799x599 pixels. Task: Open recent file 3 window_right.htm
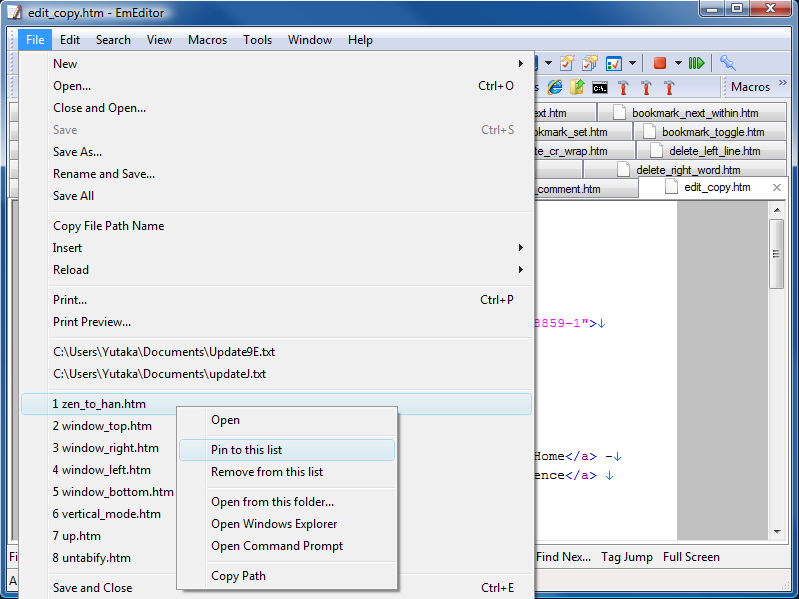point(105,448)
